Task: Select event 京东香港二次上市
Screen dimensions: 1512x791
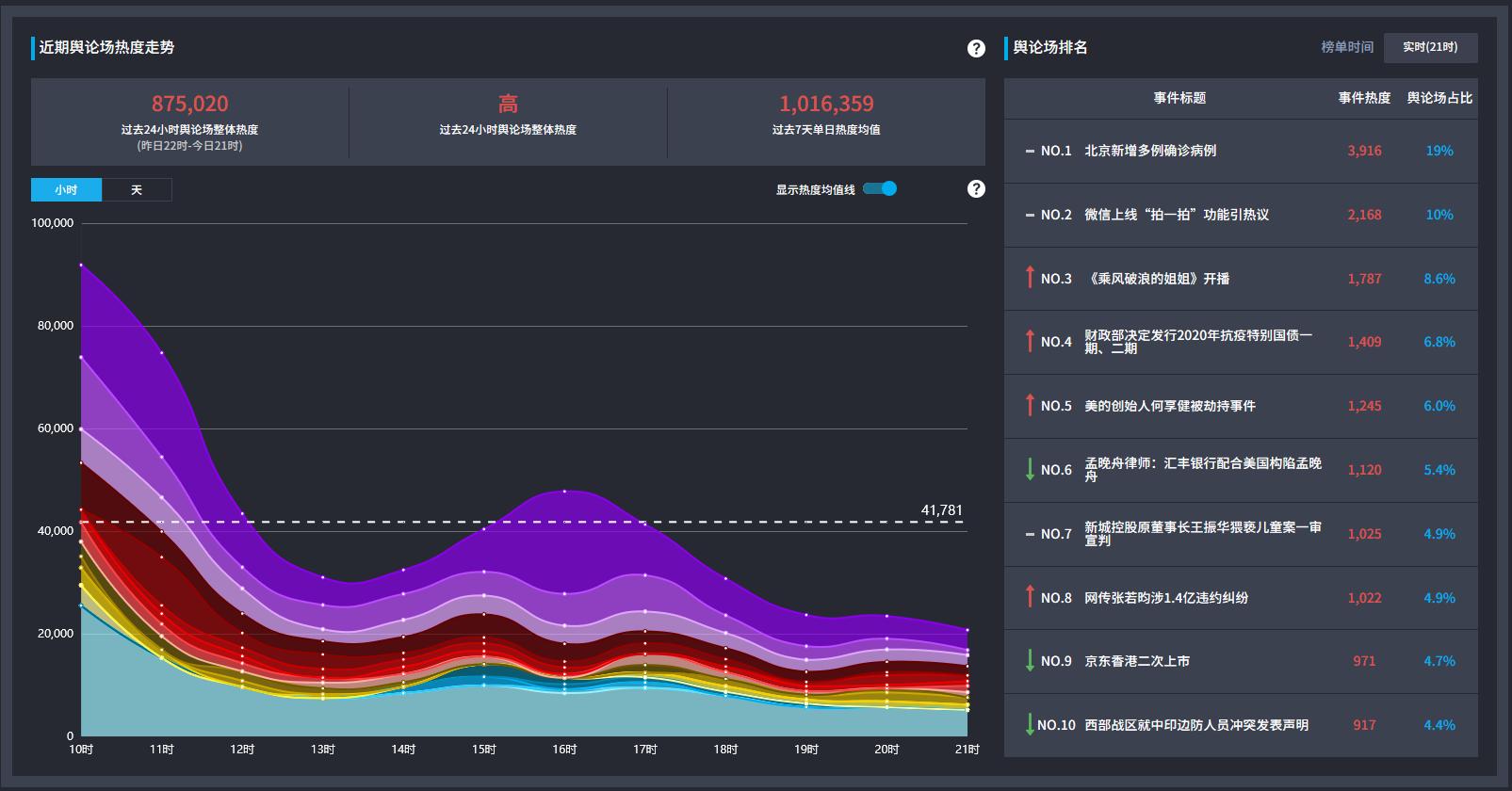Action: [x=1137, y=661]
